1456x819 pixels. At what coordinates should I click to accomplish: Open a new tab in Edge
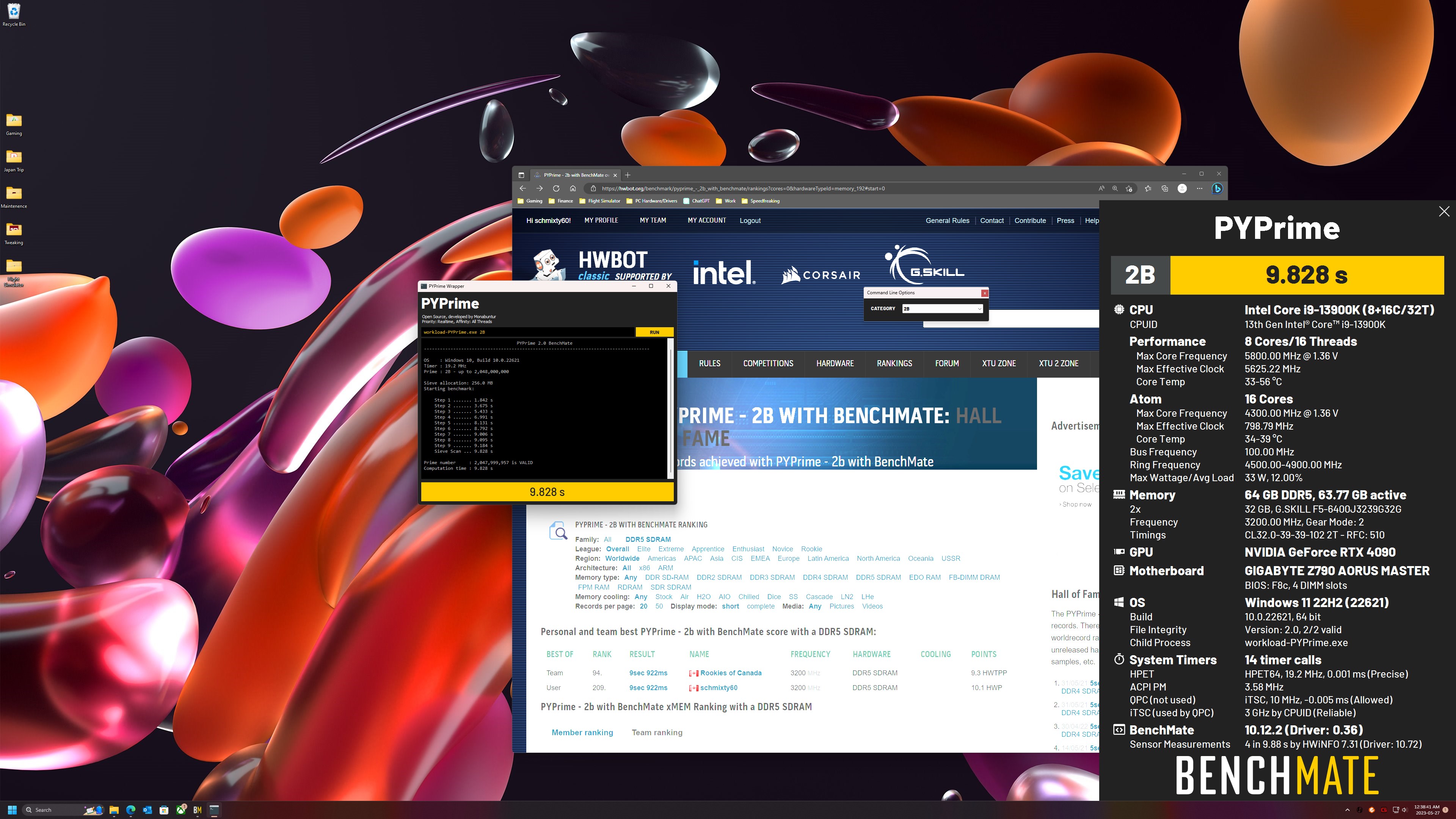(x=628, y=175)
